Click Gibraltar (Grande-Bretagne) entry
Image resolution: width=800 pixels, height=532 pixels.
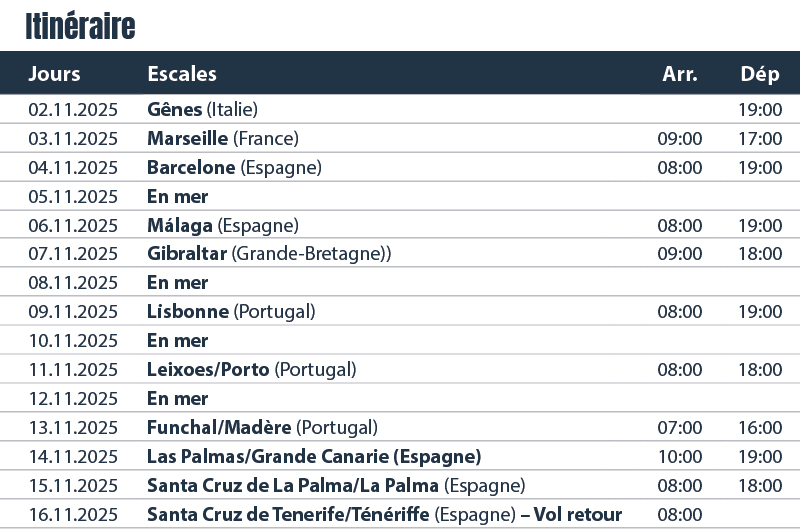pyautogui.click(x=269, y=254)
